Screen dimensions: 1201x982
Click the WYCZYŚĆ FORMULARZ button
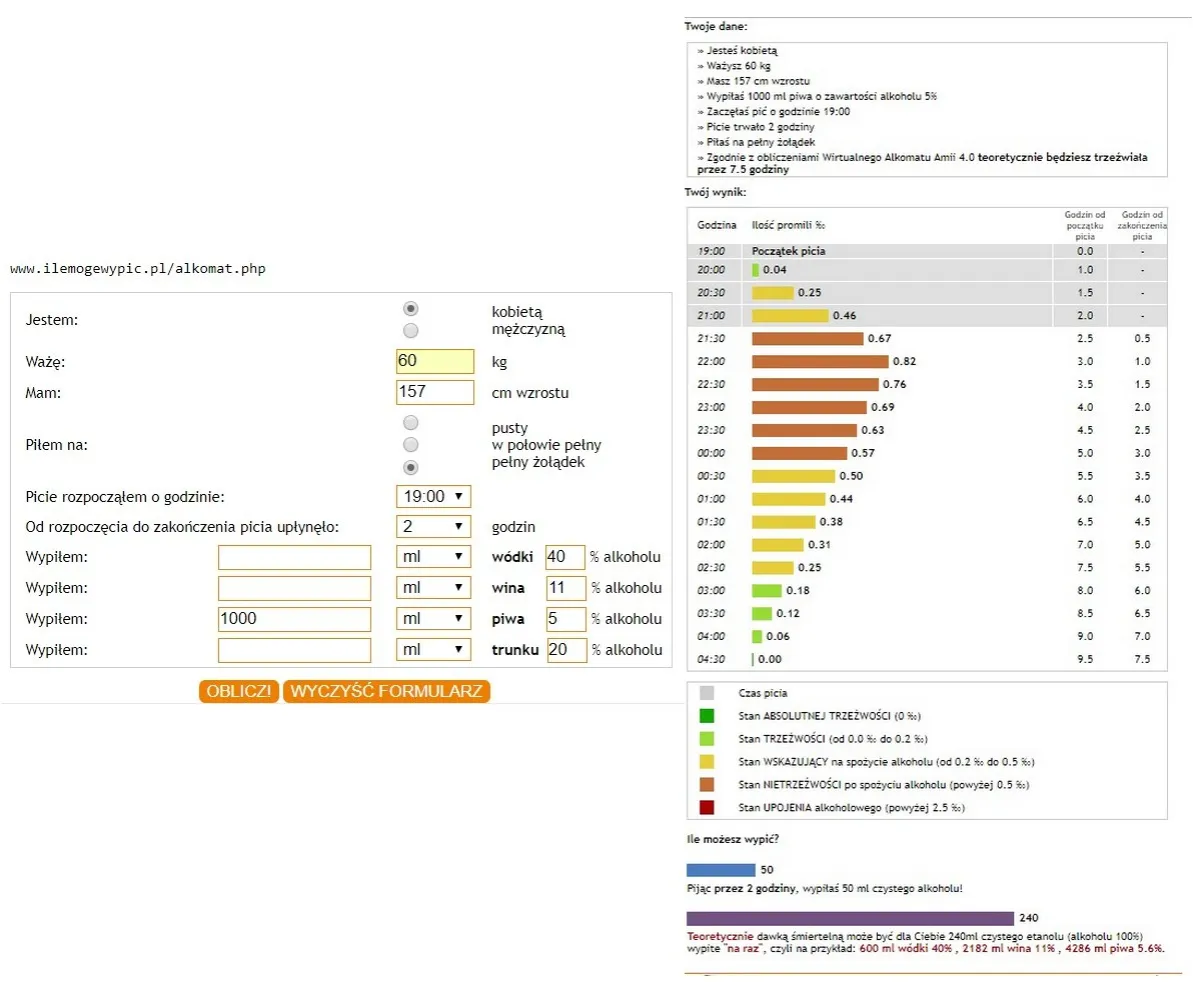tap(387, 692)
